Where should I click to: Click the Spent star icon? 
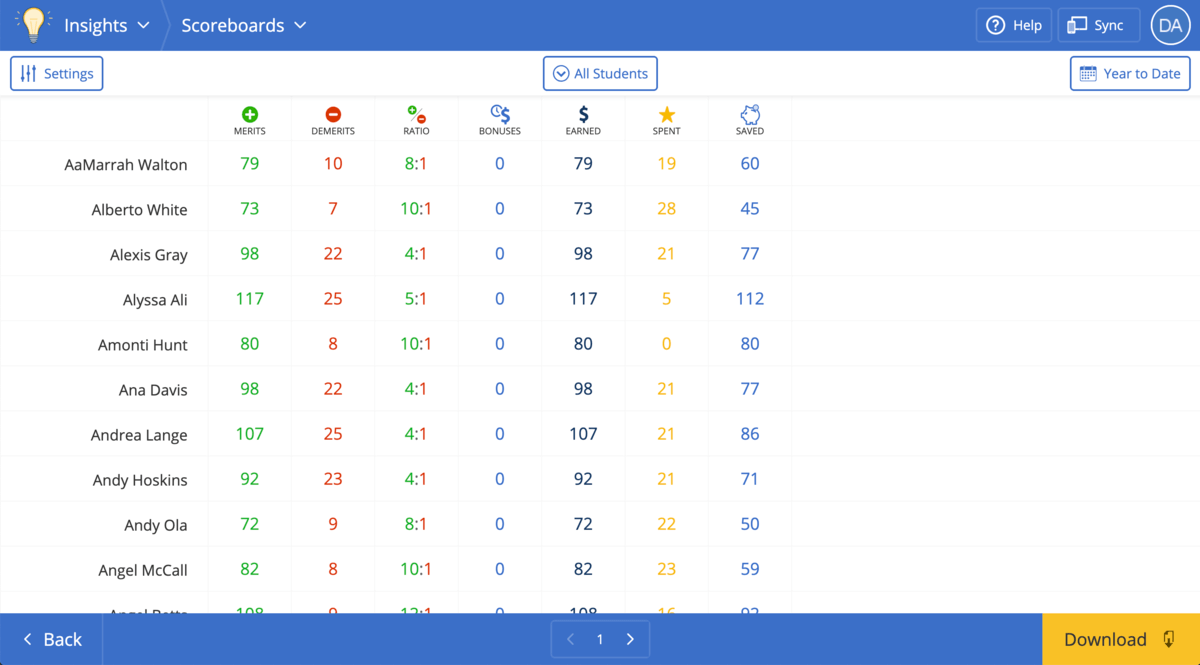pyautogui.click(x=666, y=112)
